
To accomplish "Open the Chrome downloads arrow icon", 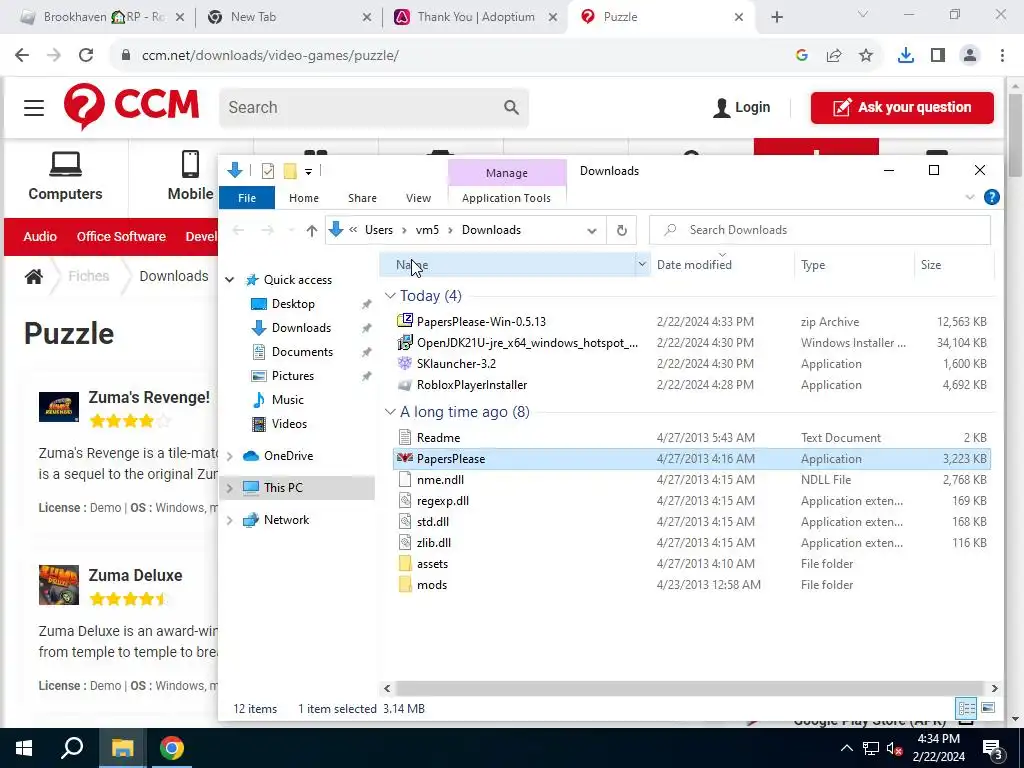I will click(905, 56).
